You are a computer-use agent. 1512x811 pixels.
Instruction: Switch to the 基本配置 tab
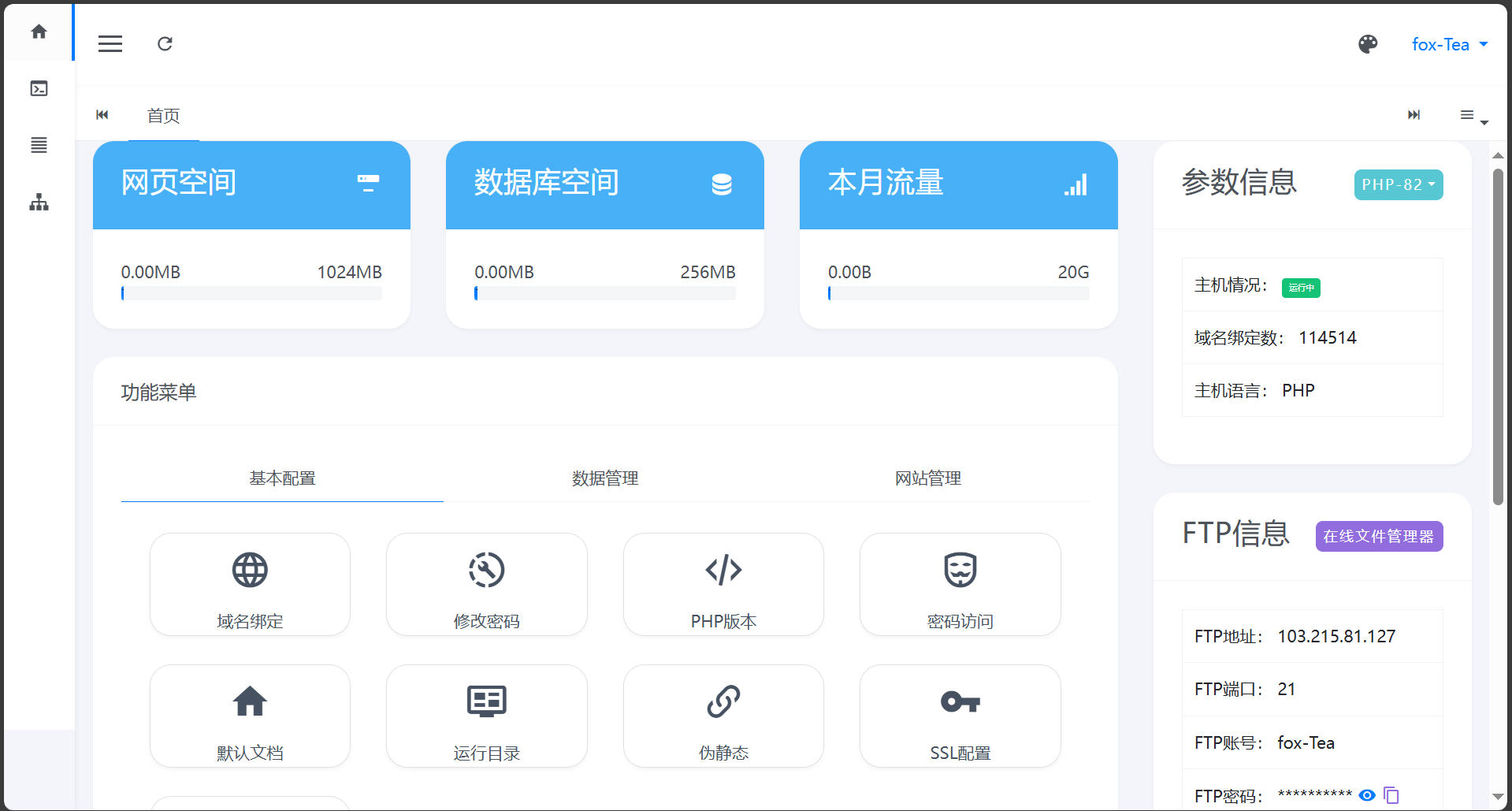282,478
